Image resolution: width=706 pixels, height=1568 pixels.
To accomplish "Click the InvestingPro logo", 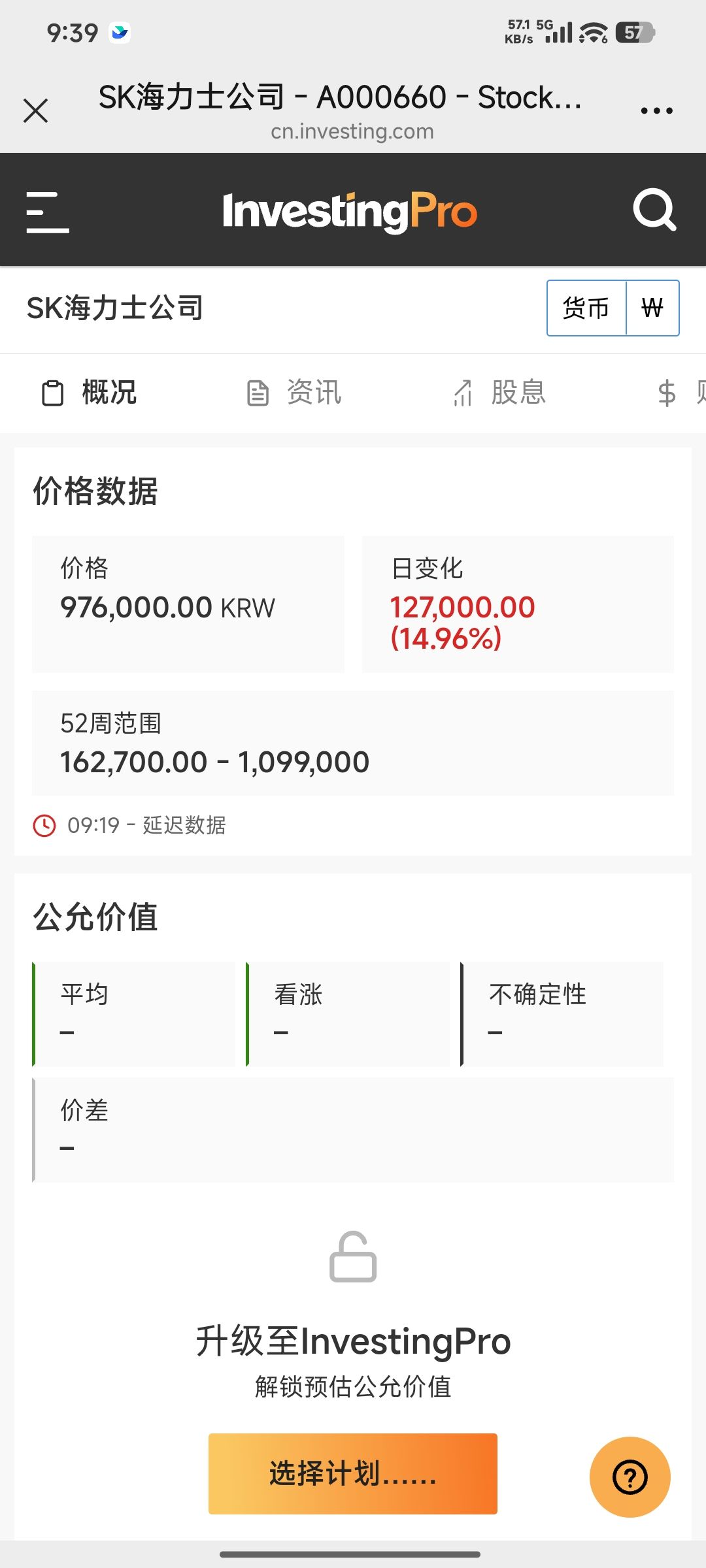I will point(350,212).
